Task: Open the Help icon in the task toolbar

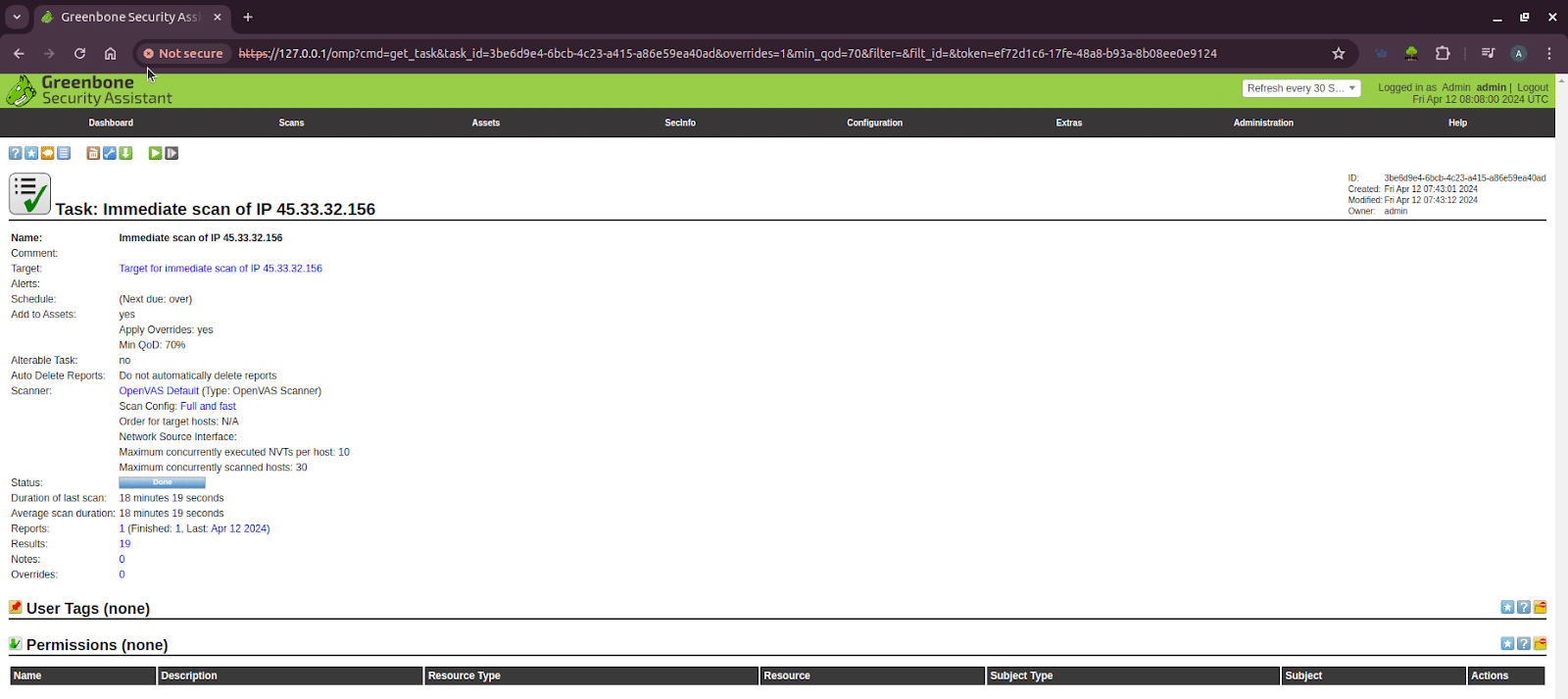Action: point(15,153)
